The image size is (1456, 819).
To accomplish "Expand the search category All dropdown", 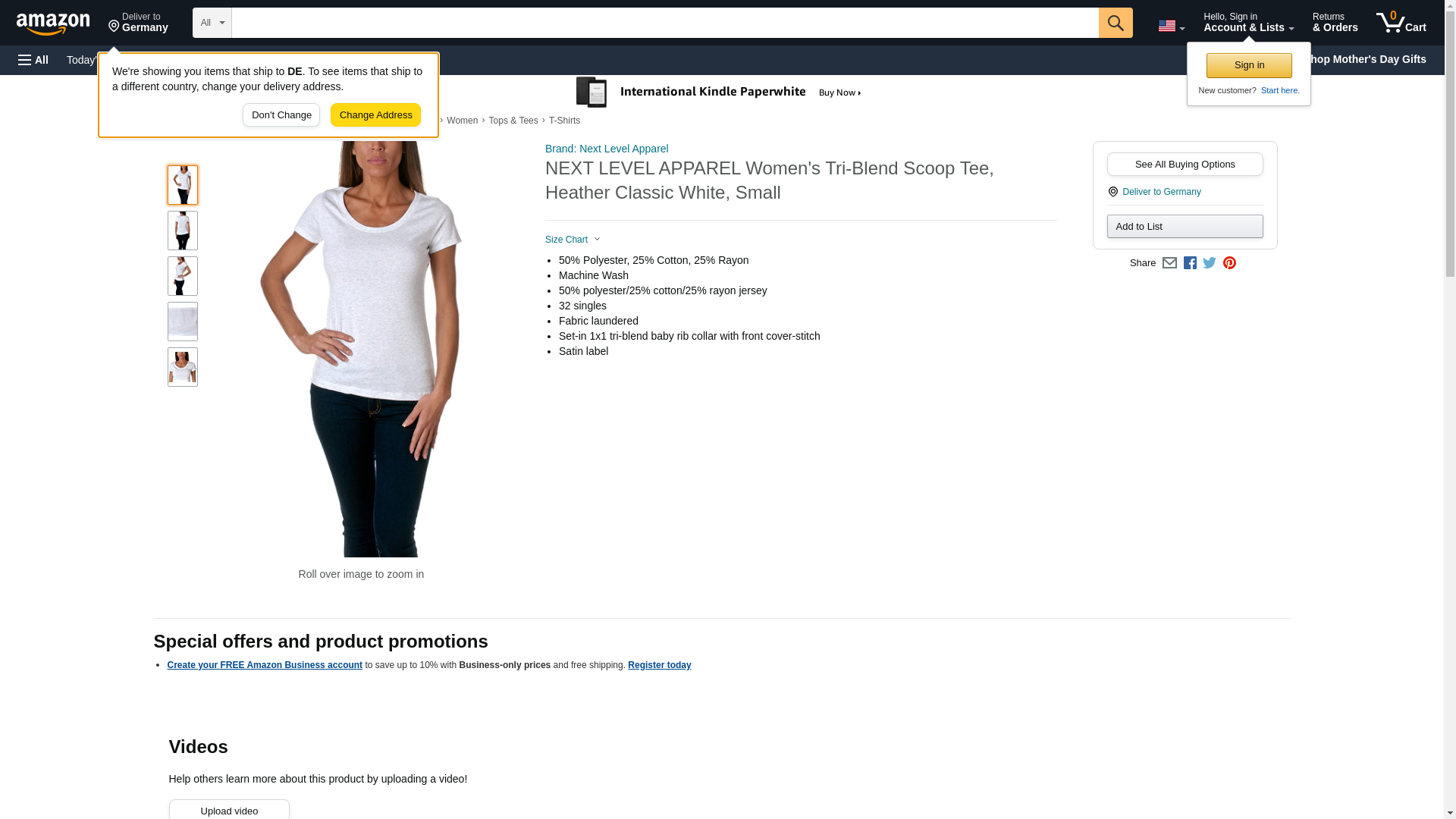I will [212, 23].
